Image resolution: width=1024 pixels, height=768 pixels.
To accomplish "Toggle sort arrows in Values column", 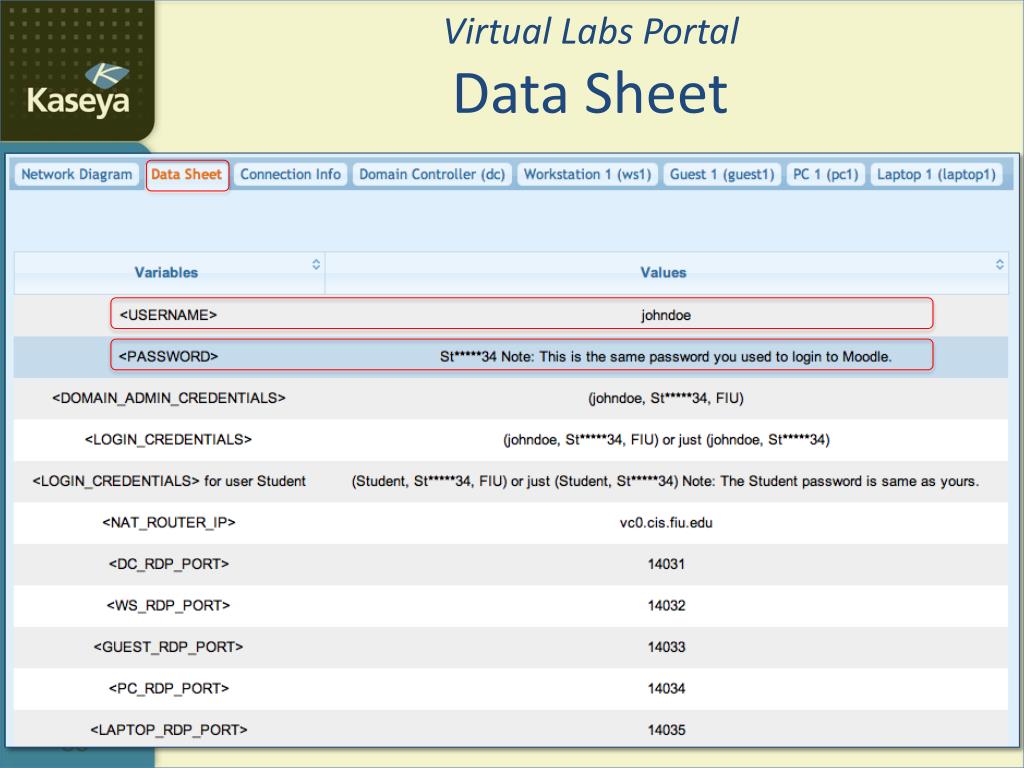I will 999,264.
